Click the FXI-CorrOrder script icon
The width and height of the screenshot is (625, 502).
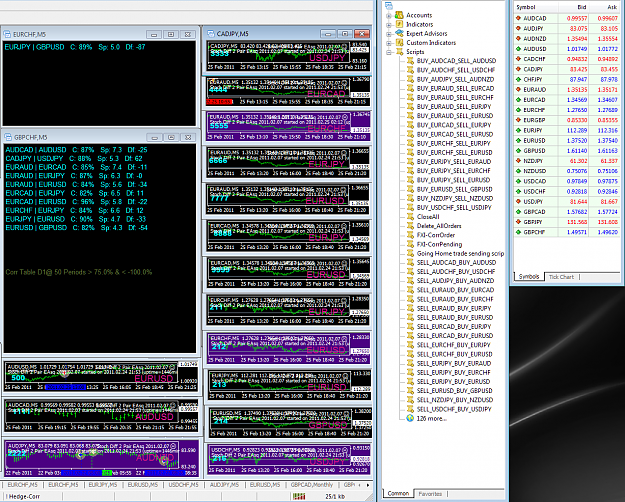pyautogui.click(x=410, y=235)
